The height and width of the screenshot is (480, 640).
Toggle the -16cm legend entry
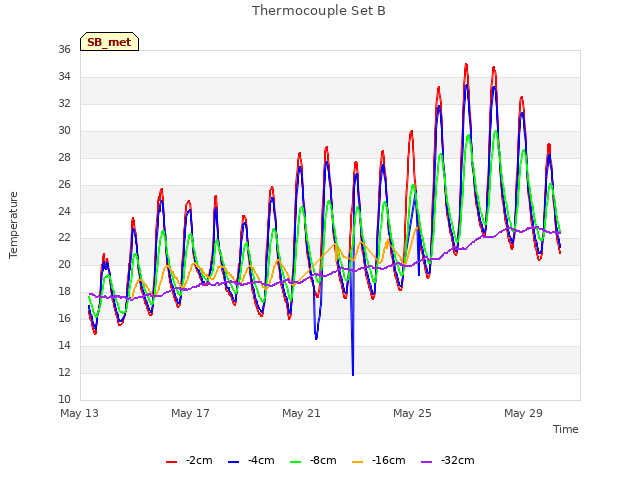378,460
